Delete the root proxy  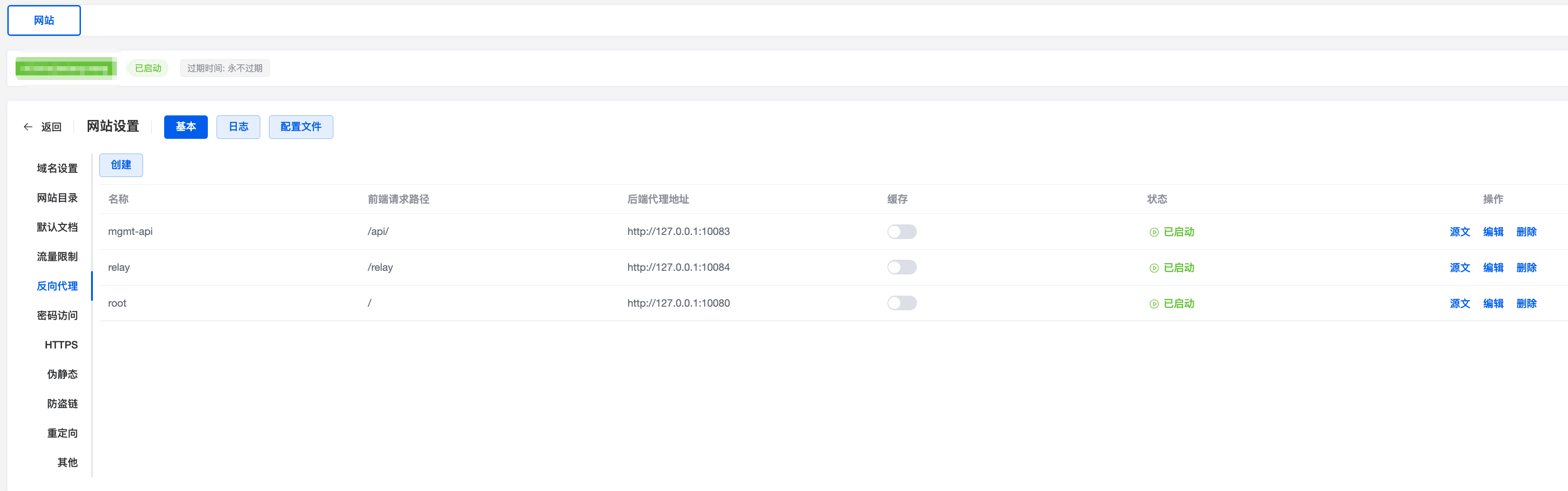point(1527,303)
